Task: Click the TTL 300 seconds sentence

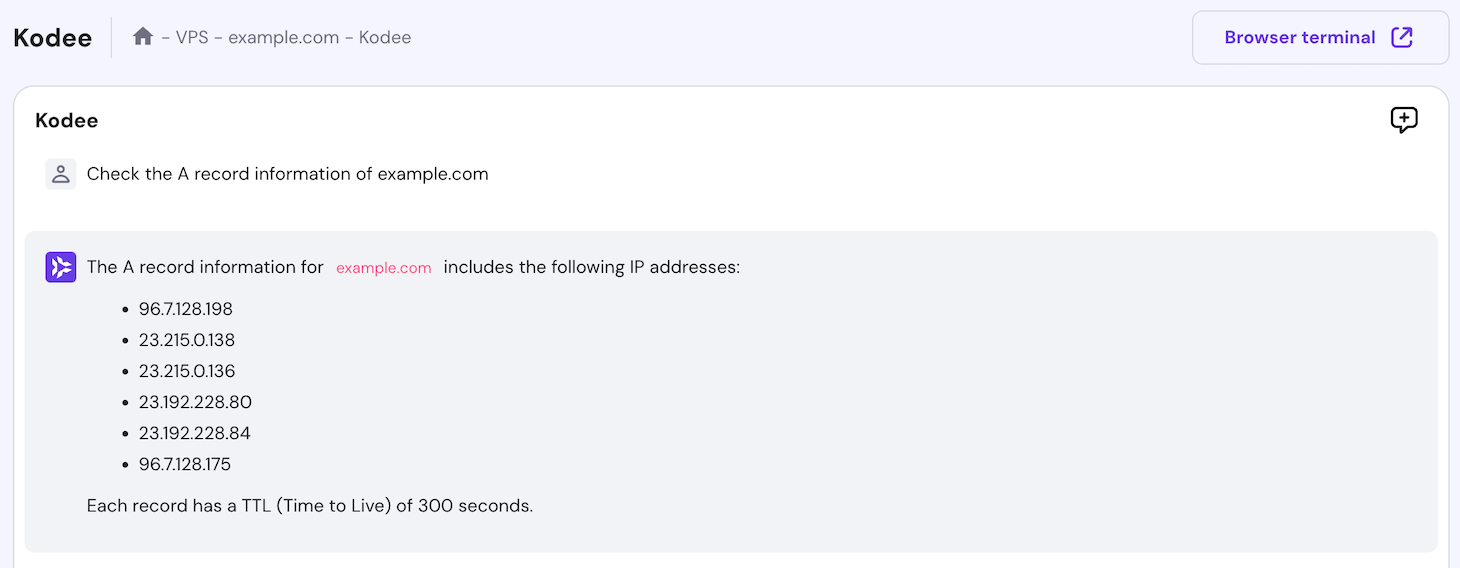Action: (310, 506)
